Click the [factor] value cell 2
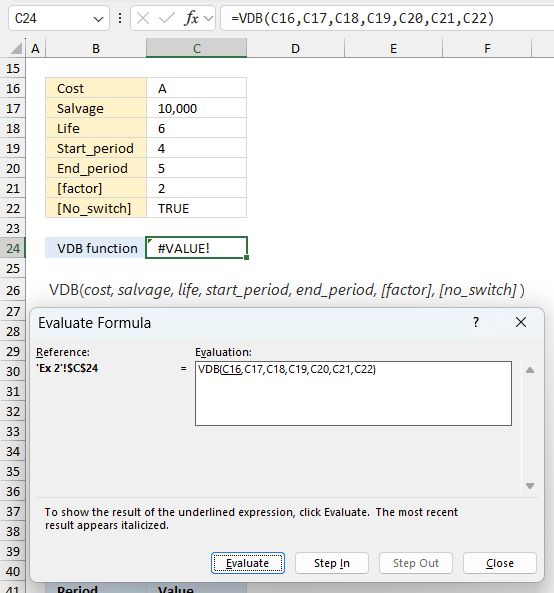The height and width of the screenshot is (593, 554). coord(196,188)
